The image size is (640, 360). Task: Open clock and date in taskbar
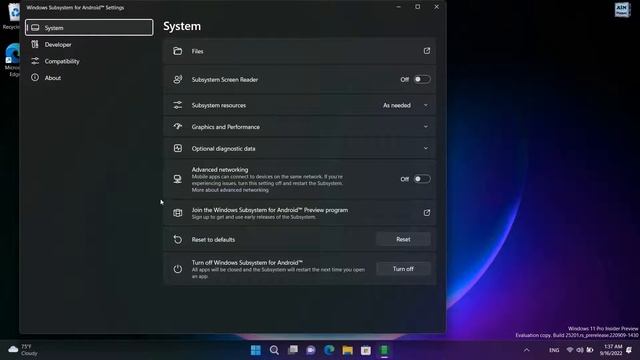(611, 350)
